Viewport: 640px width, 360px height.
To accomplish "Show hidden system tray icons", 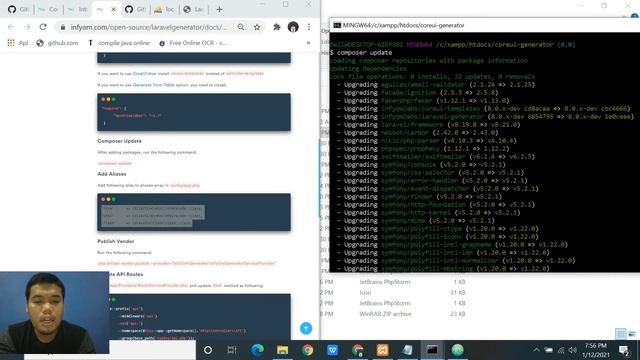I will tap(536, 350).
